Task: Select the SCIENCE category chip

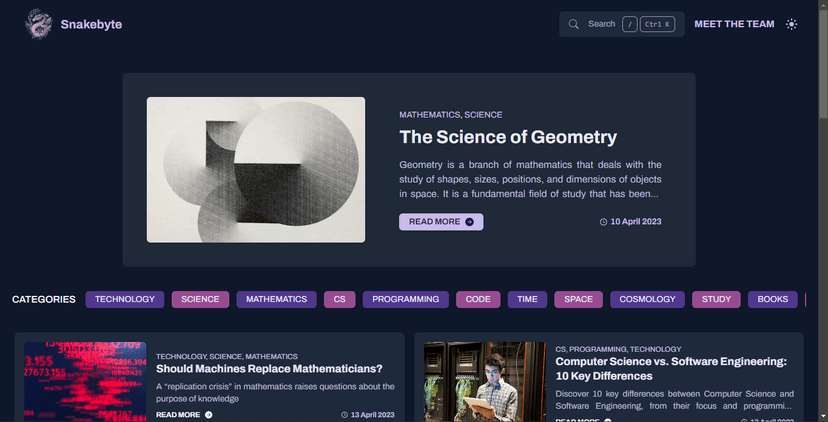Action: point(200,299)
